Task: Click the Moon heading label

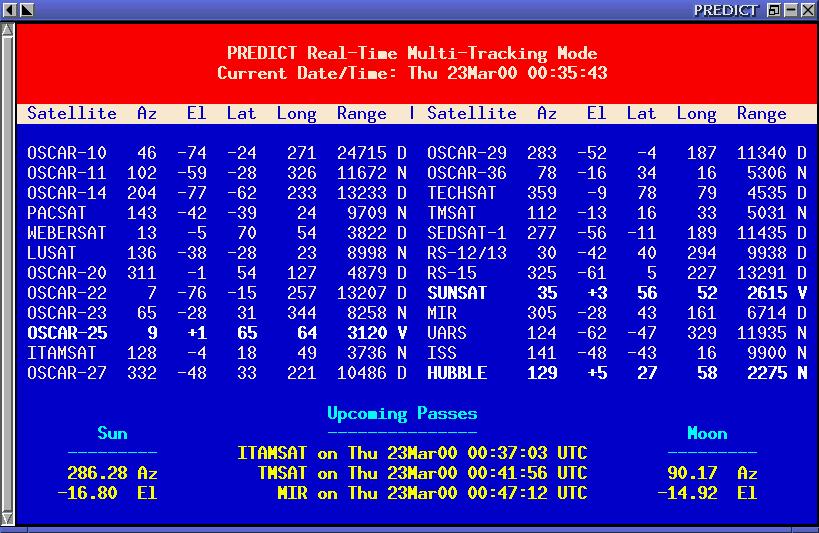Action: coord(707,433)
